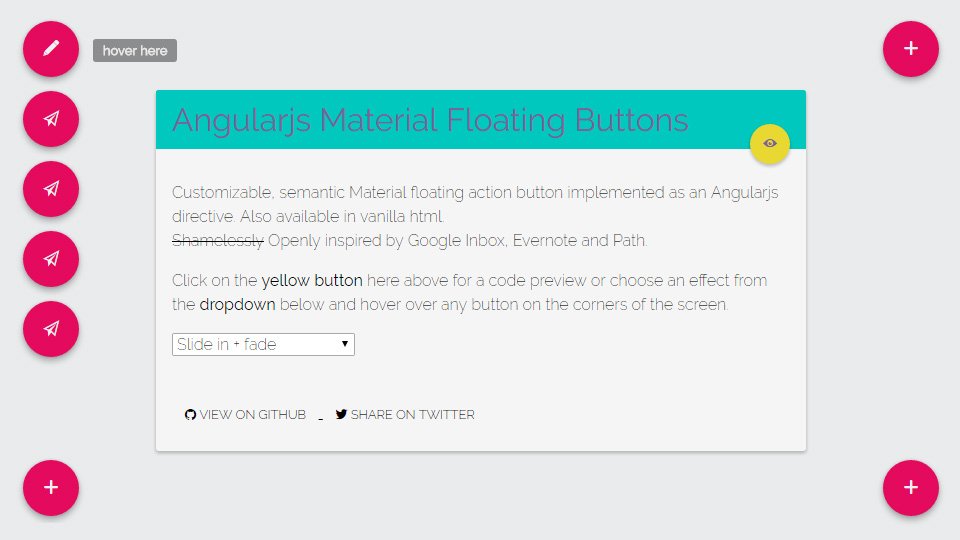Open the top-right plus floating button

point(910,49)
